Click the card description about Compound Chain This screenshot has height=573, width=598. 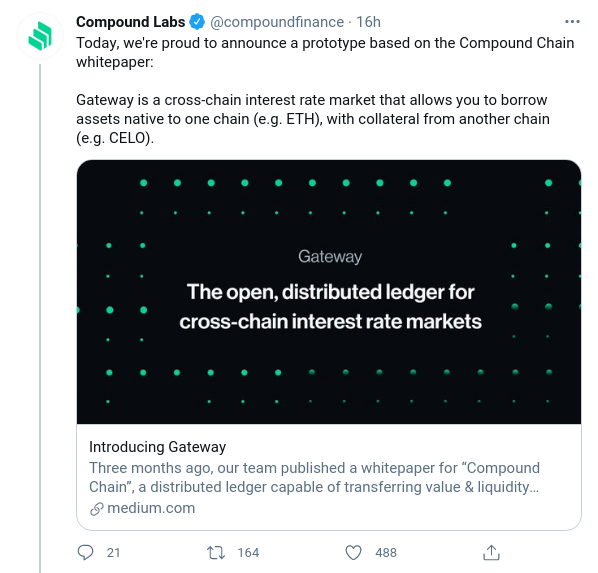314,477
